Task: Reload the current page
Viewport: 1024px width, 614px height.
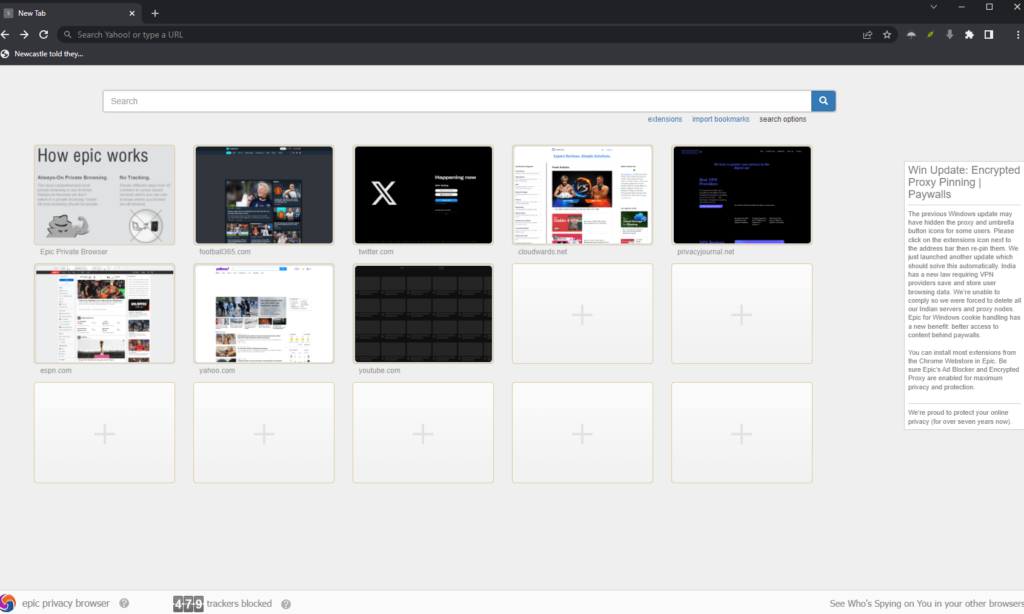Action: click(x=44, y=35)
